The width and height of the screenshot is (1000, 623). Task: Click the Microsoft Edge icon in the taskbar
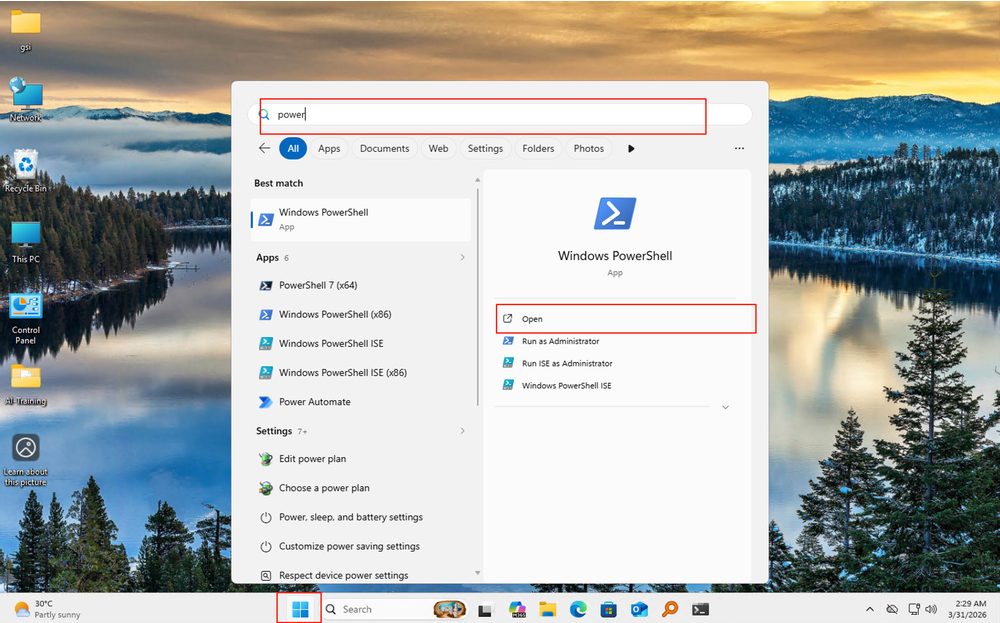578,609
